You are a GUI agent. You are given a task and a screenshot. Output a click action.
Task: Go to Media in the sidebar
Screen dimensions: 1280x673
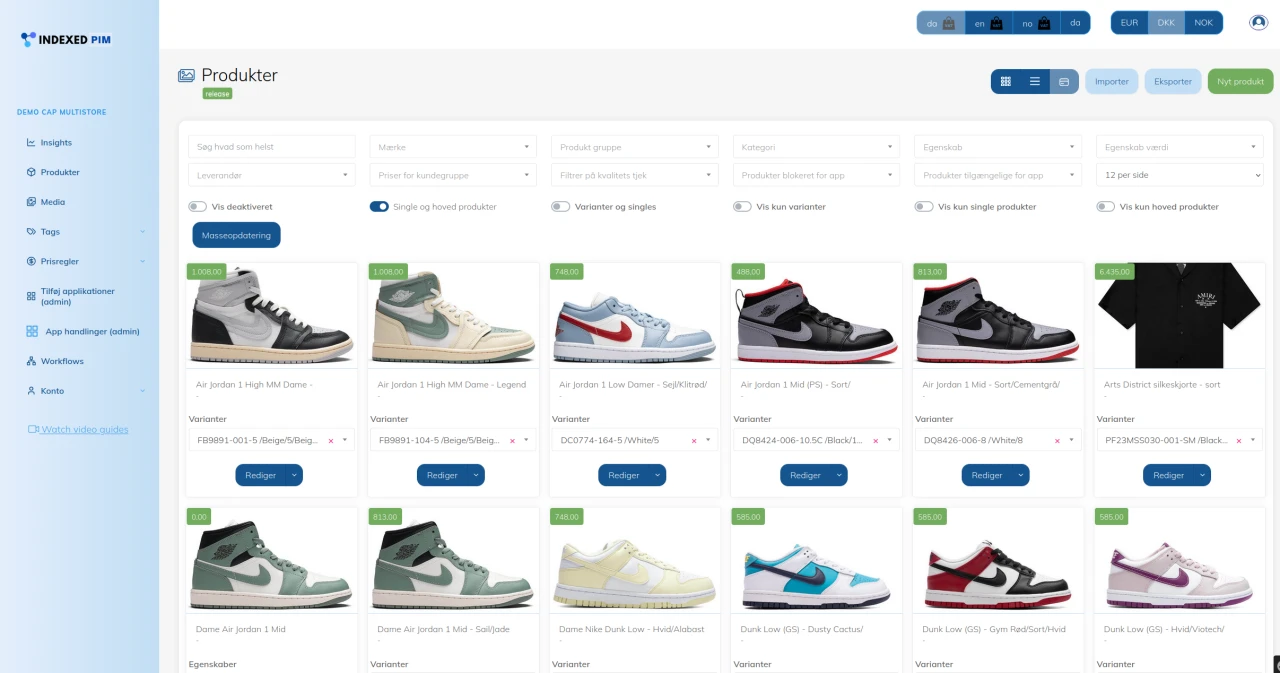click(x=53, y=202)
